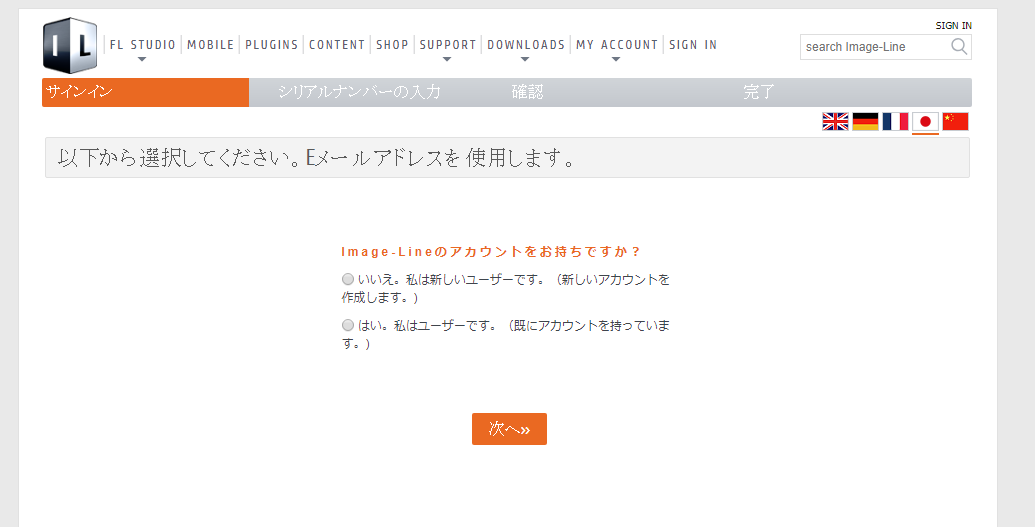
Task: Select the シリアルナンバーの入力 step tab
Action: pos(359,92)
